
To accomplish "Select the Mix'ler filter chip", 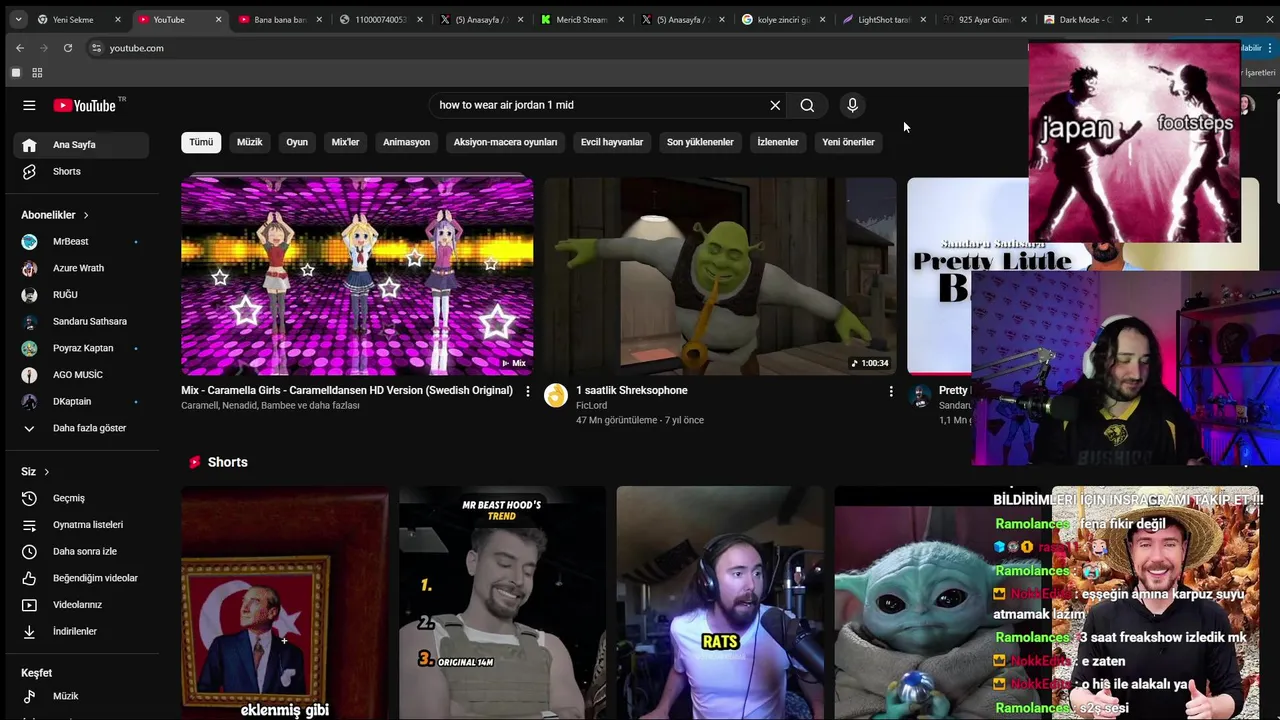I will click(345, 142).
